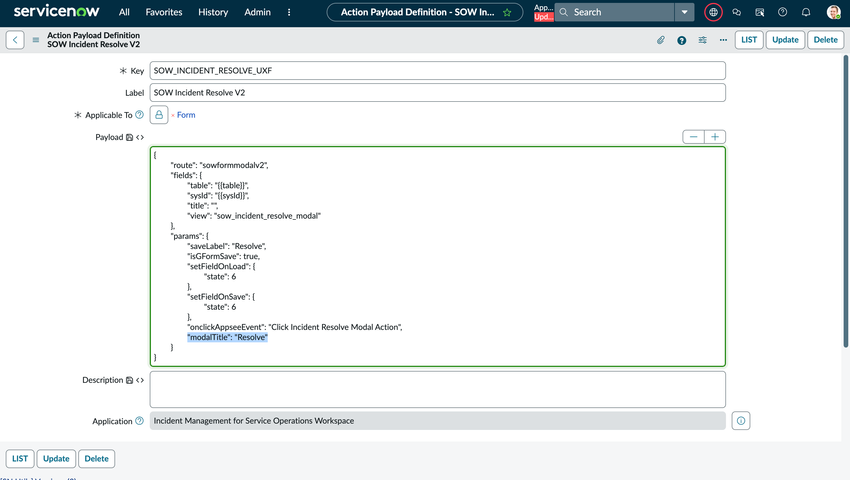
Task: Open the globe scope selector icon
Action: [x=713, y=12]
